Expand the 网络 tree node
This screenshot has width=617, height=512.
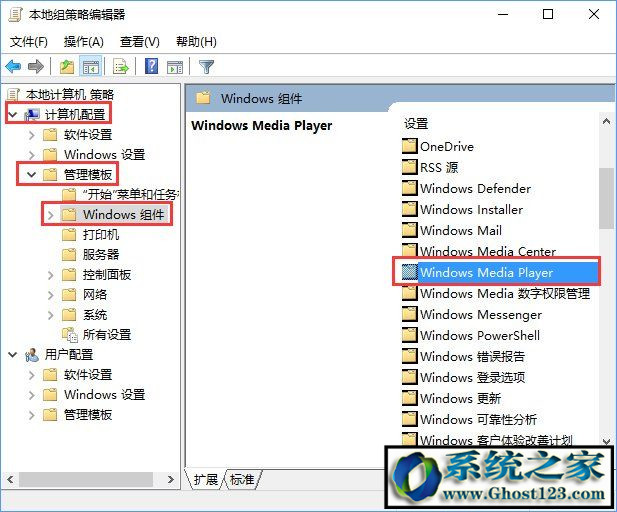[50, 295]
